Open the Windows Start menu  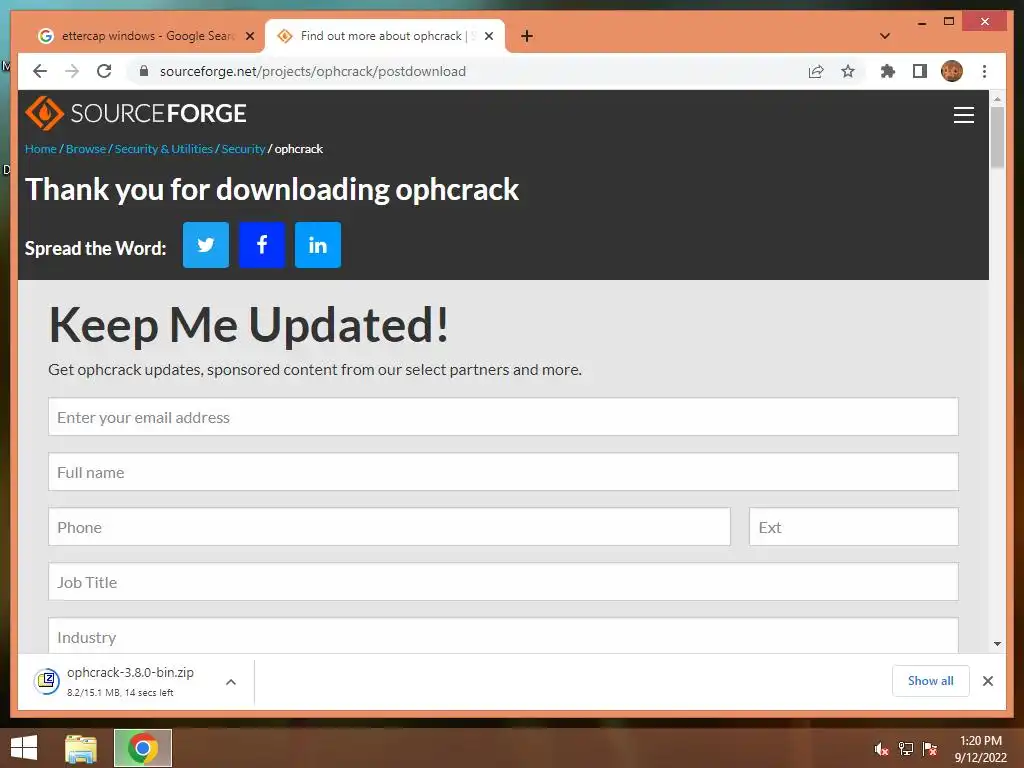pos(24,748)
